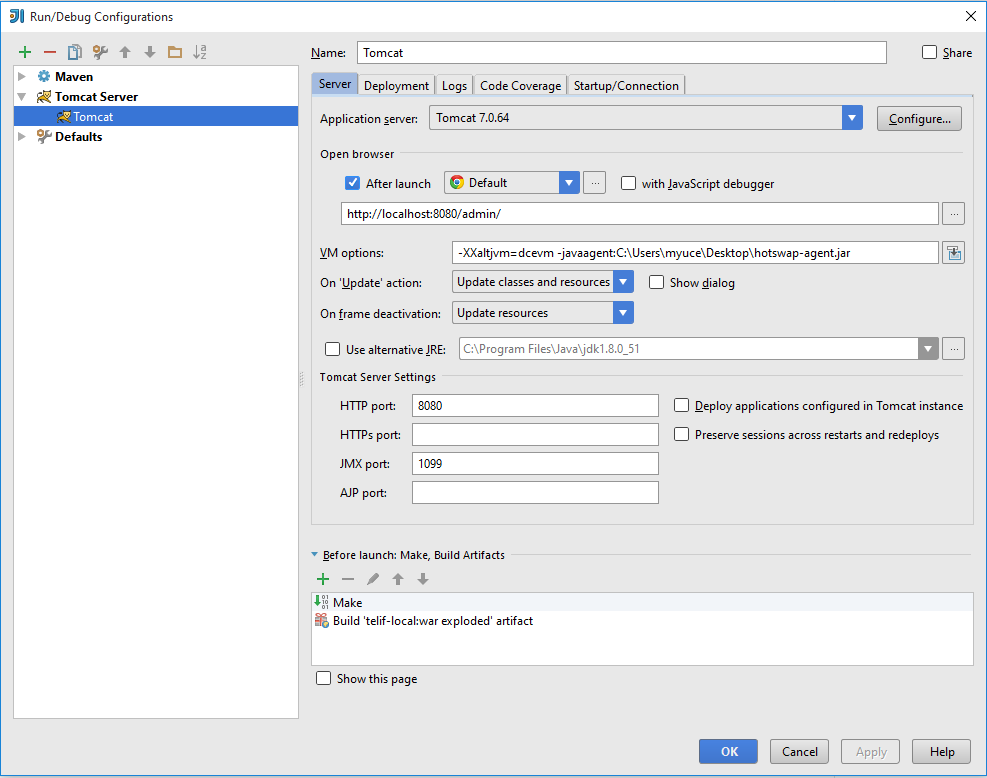Open edit defaults wrench icon in toolbar

pos(100,52)
